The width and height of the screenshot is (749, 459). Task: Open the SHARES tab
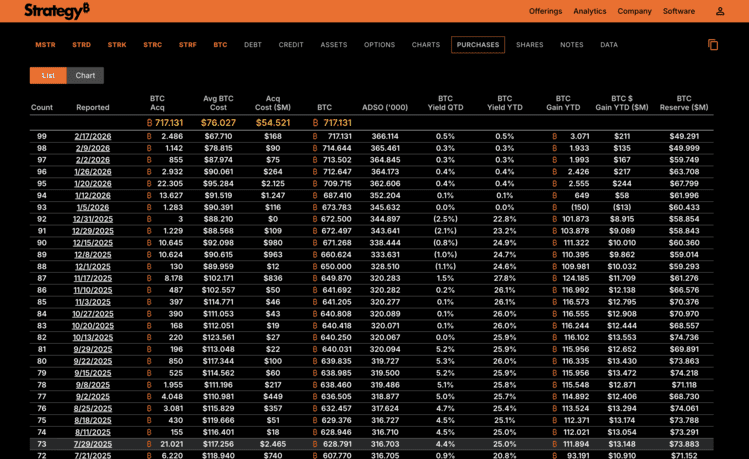coord(530,45)
